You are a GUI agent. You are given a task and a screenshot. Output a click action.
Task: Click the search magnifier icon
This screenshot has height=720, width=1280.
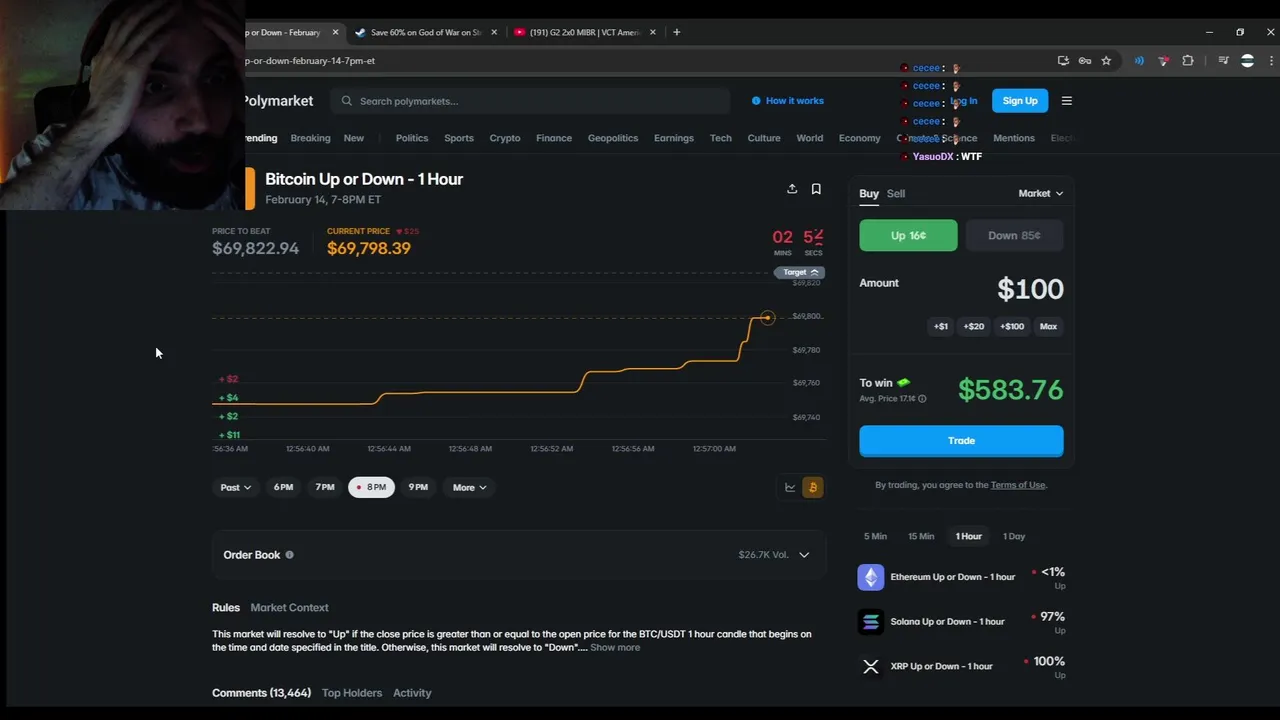coord(347,101)
